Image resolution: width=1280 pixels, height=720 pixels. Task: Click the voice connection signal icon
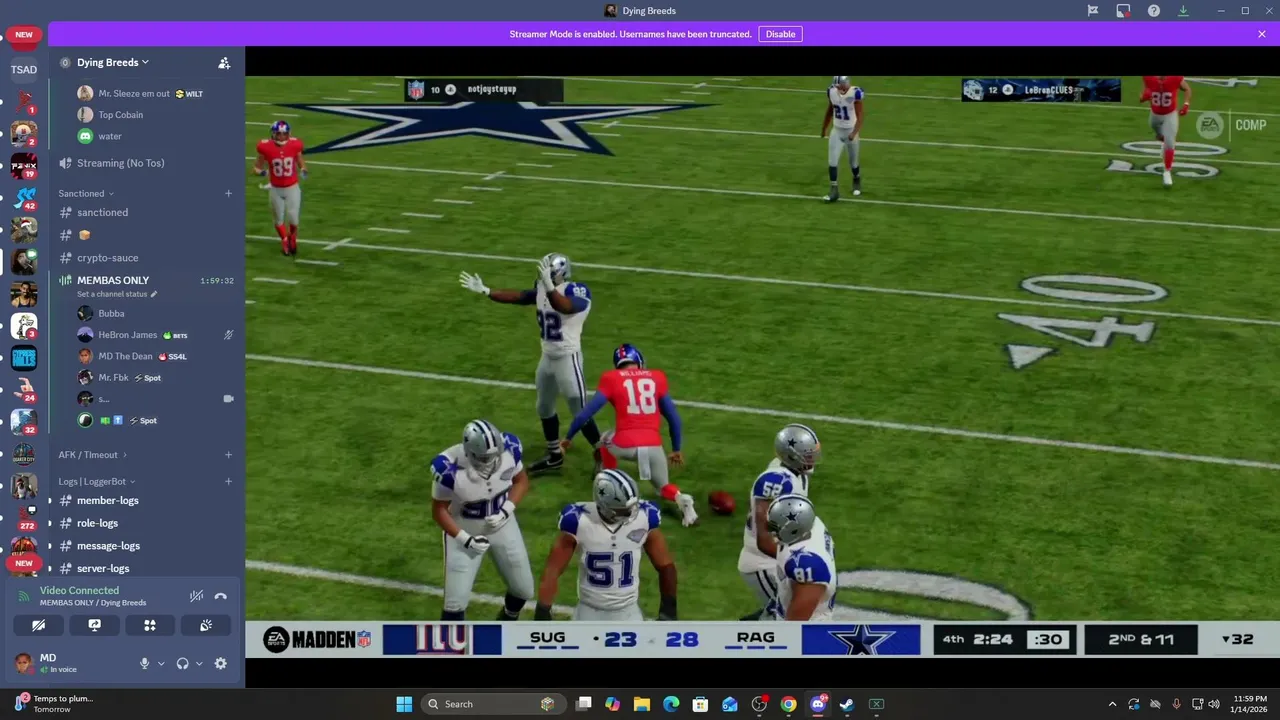click(x=24, y=596)
